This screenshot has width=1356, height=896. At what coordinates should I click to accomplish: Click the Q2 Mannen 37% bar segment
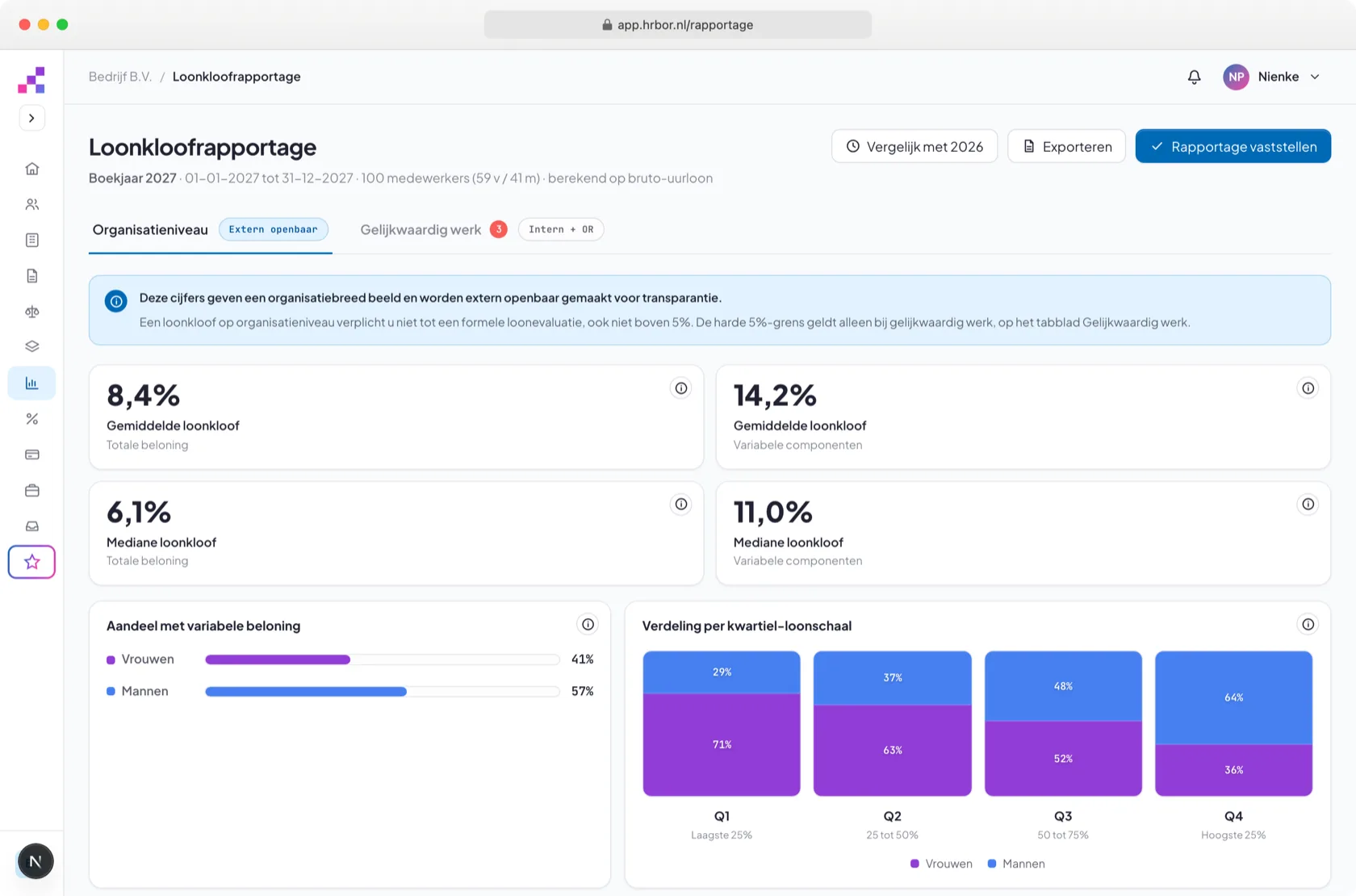tap(892, 678)
